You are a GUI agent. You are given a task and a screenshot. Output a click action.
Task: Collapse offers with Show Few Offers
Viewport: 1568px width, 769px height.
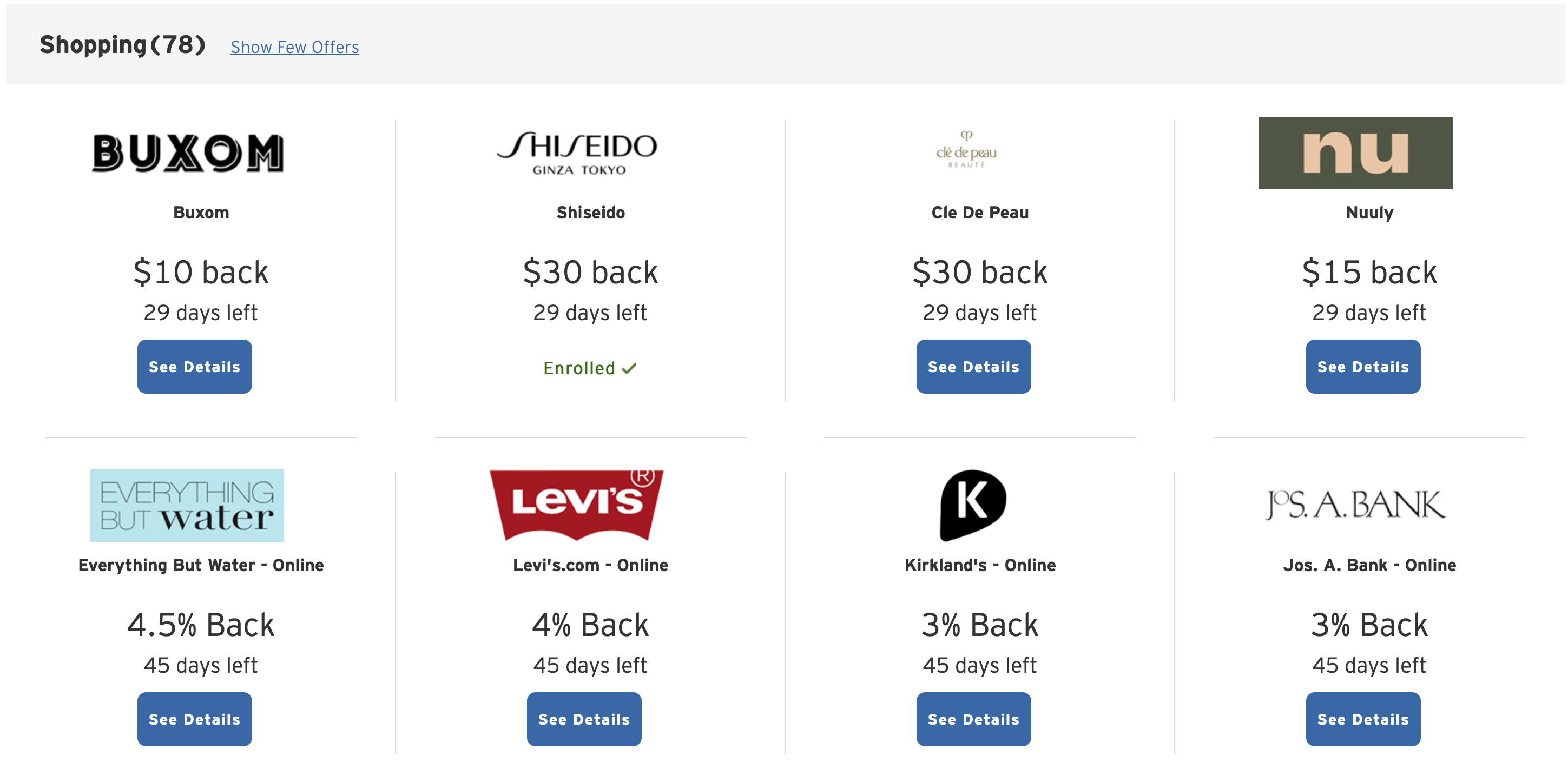click(294, 47)
